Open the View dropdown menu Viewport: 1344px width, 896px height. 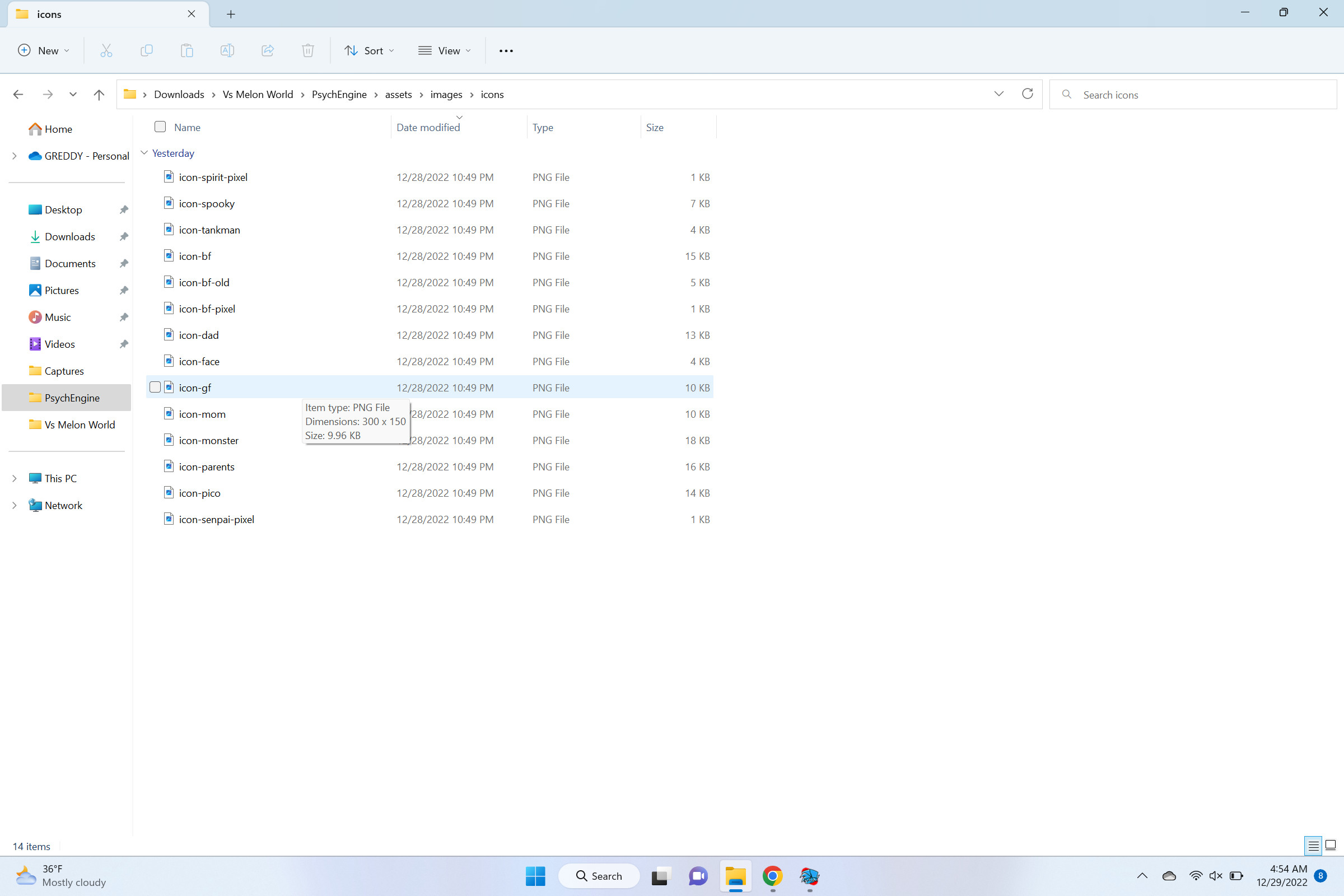(x=445, y=51)
